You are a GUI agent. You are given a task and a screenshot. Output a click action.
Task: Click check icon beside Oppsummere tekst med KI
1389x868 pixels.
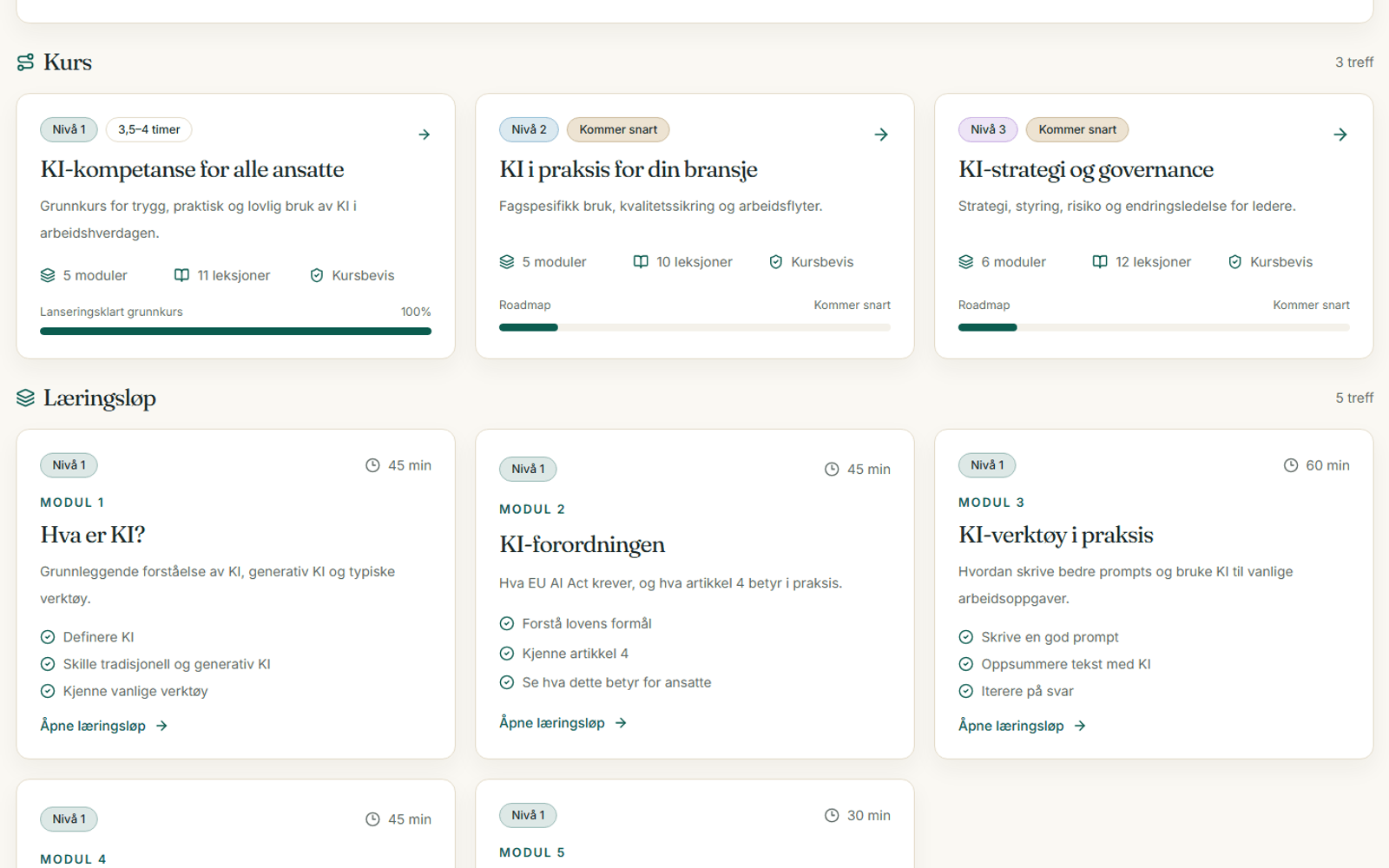(966, 664)
